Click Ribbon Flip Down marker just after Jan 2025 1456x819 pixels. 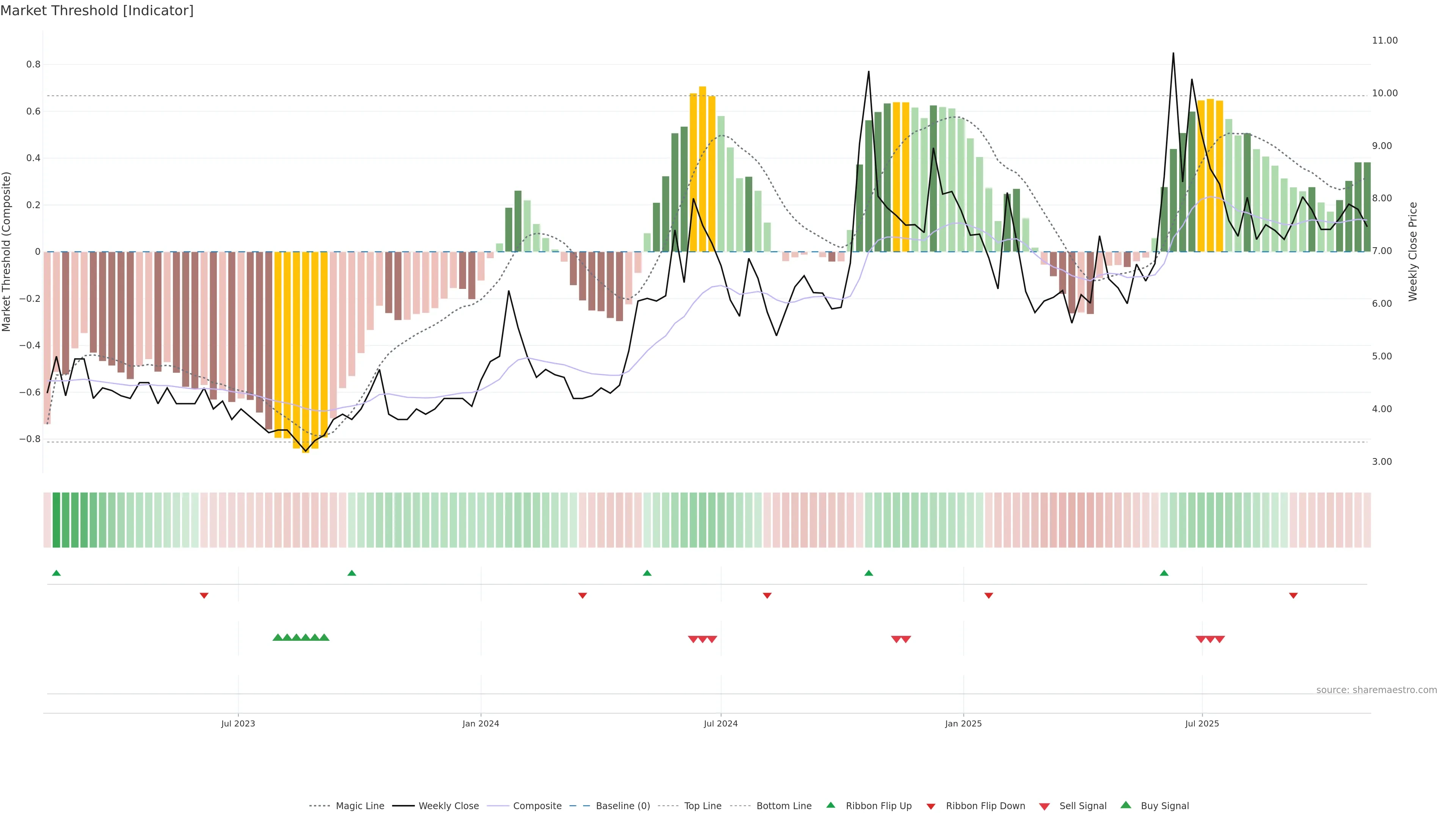click(x=988, y=595)
